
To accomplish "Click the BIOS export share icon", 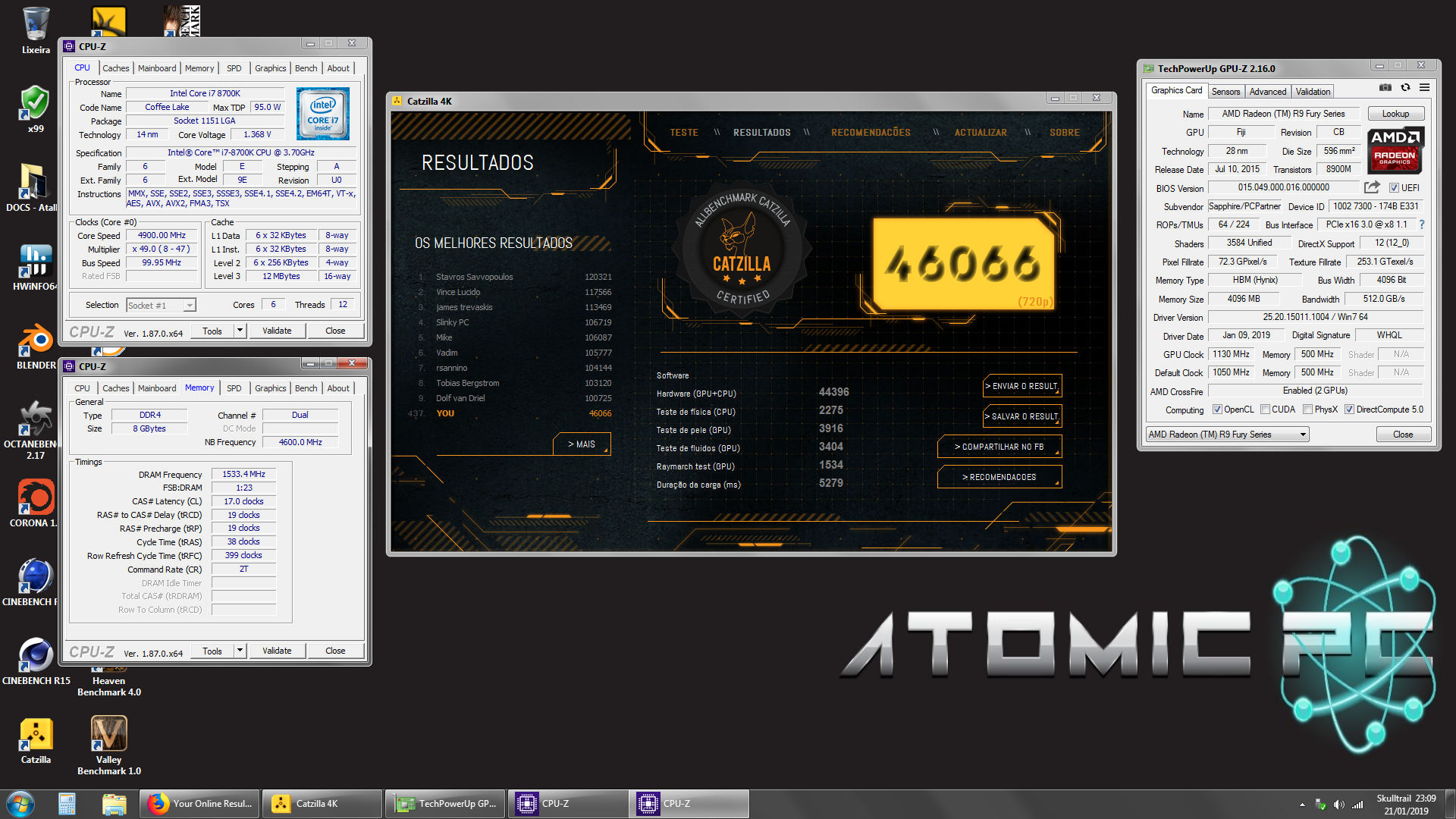I will (x=1372, y=187).
